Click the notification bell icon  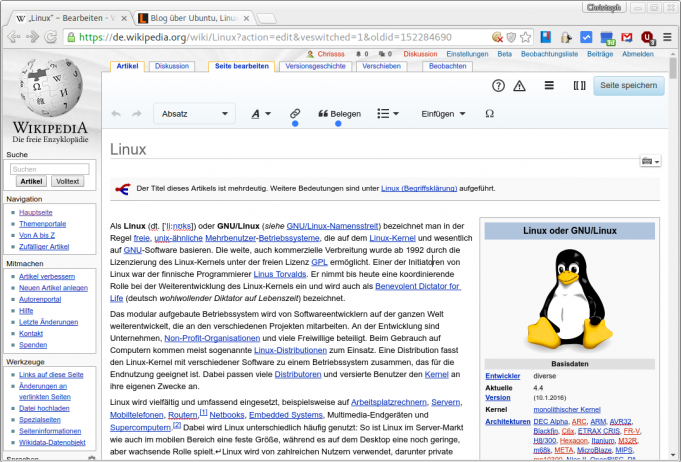pos(358,54)
